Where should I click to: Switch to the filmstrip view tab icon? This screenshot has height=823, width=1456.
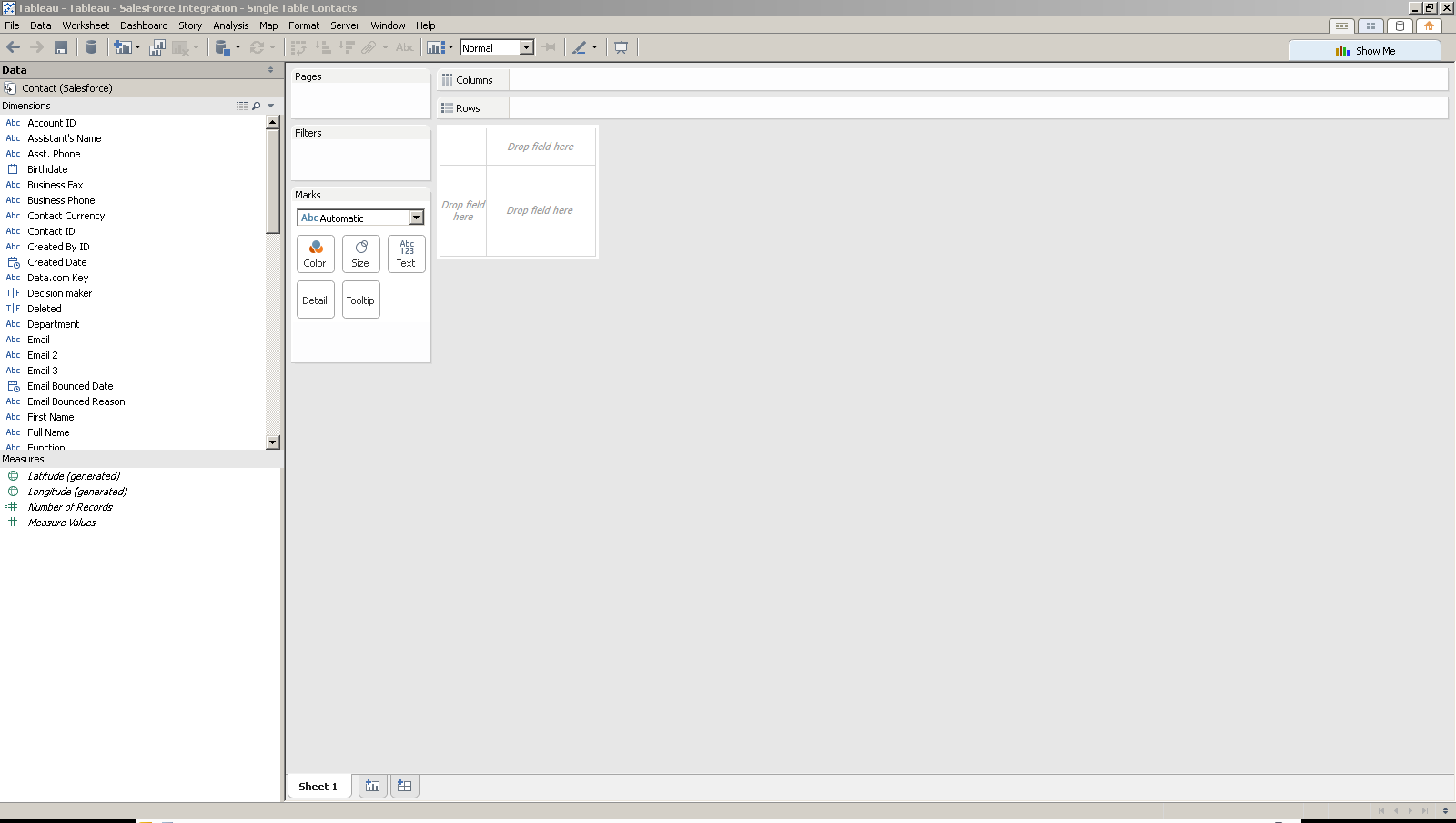point(1341,25)
